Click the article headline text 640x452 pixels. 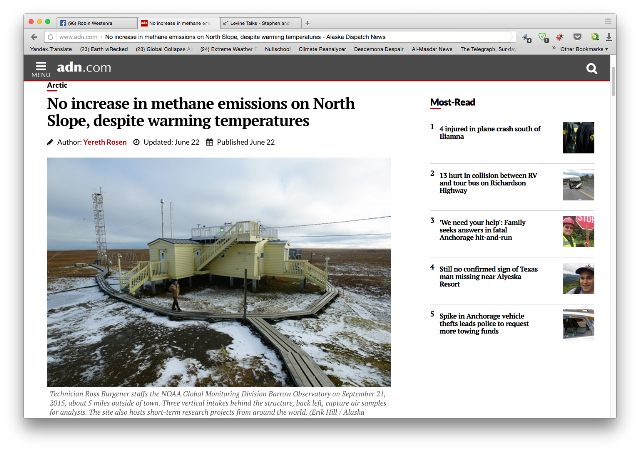201,112
